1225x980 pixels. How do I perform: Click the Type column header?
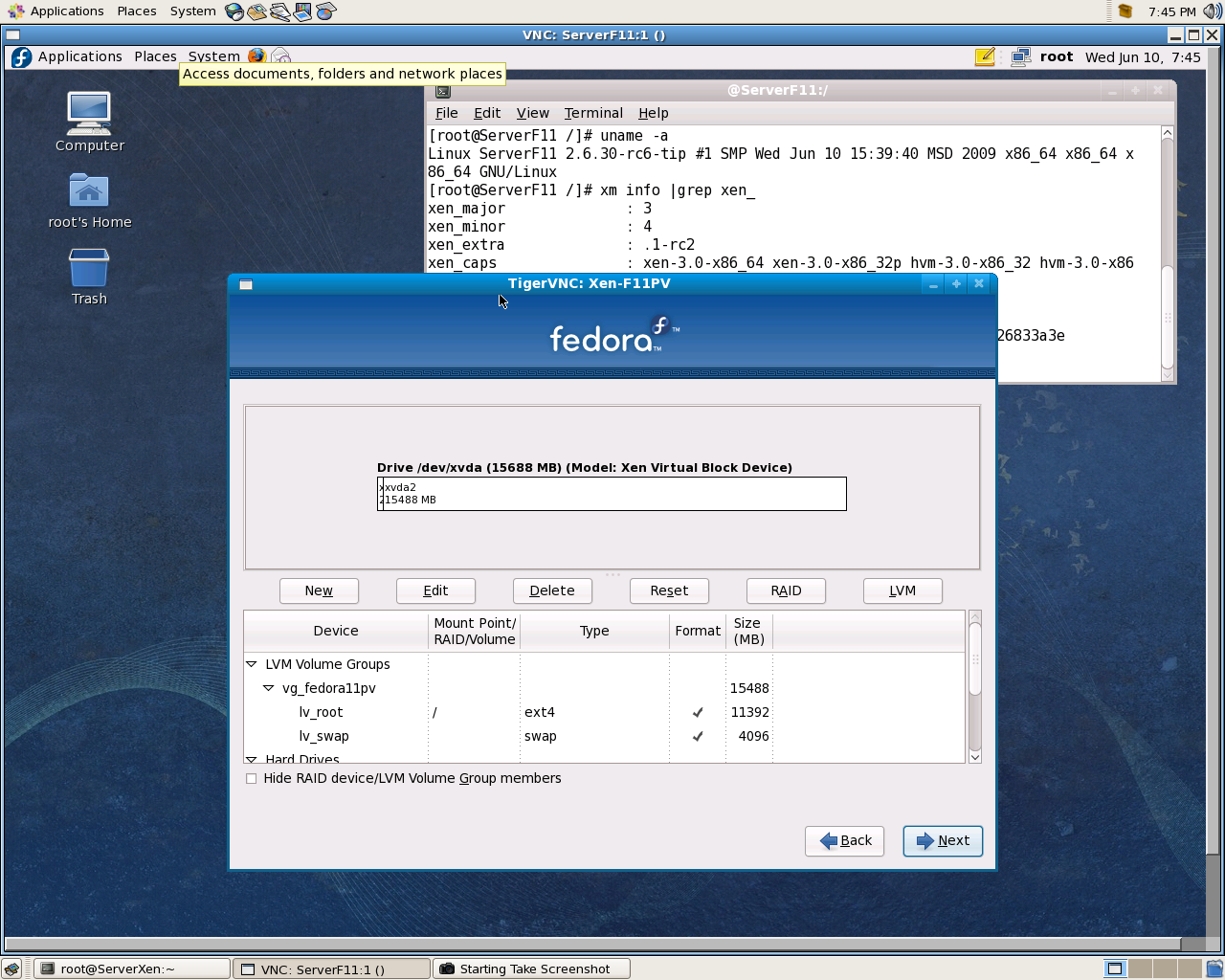point(594,631)
